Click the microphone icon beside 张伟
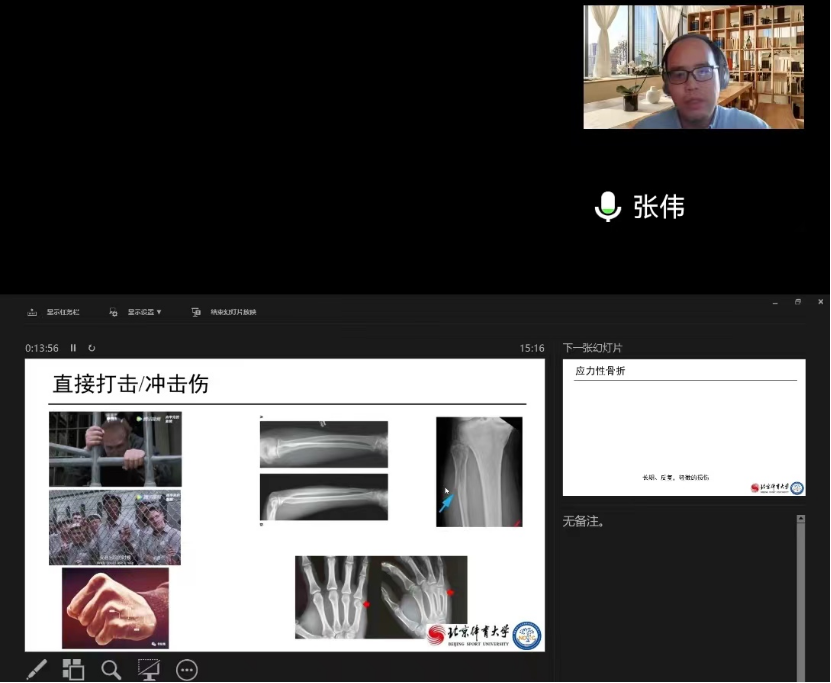Viewport: 831px width, 683px height. click(607, 207)
